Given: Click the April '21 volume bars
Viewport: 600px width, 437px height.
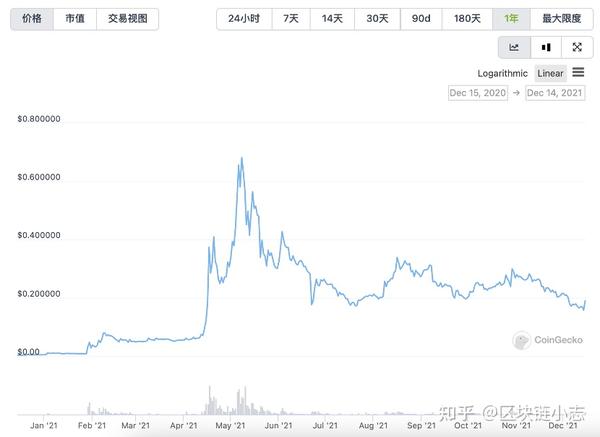Looking at the screenshot, I should tap(212, 401).
